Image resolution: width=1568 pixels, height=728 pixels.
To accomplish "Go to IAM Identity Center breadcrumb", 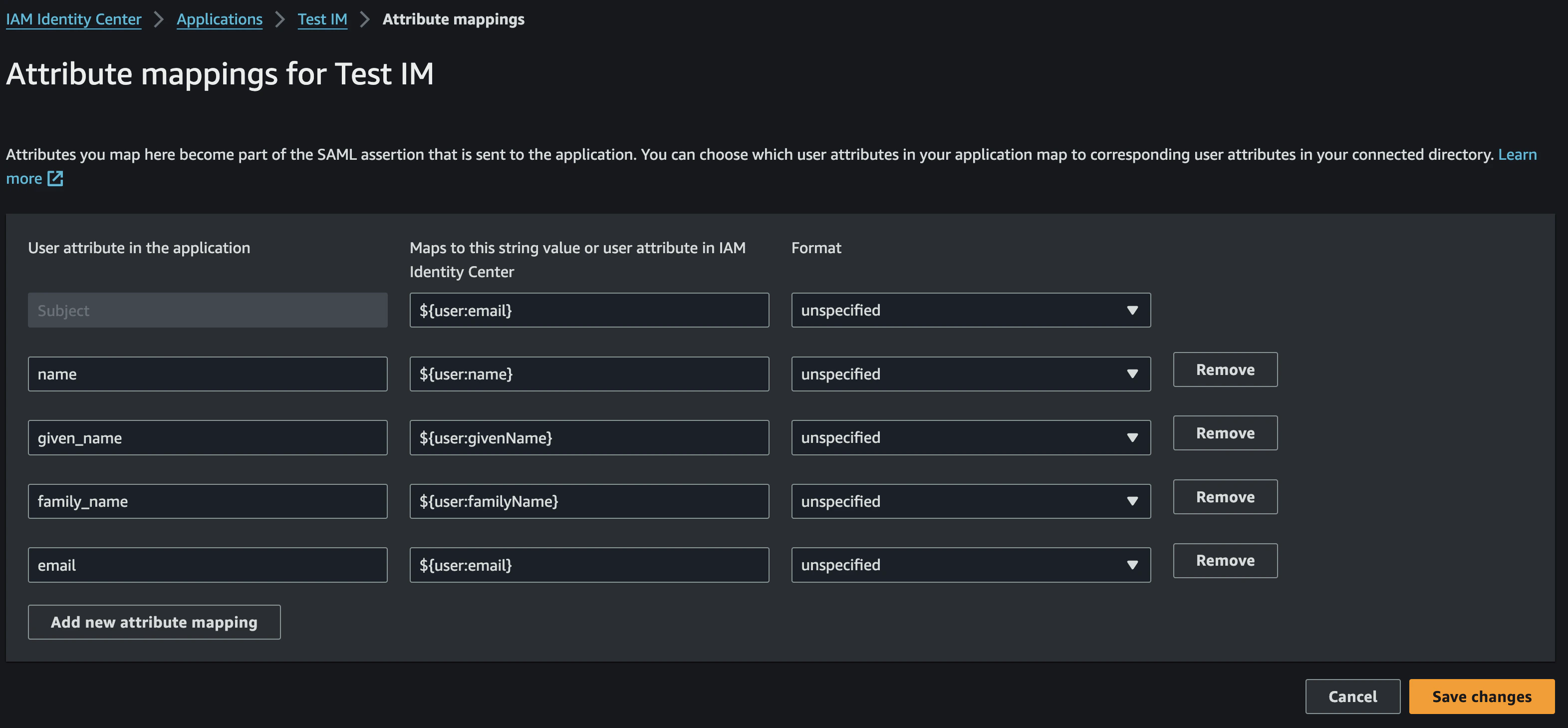I will [x=74, y=19].
